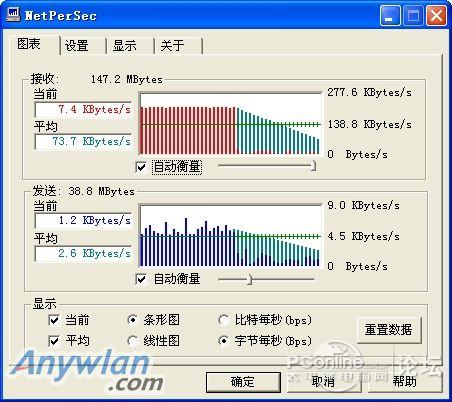Click the 确定 button

pos(243,382)
